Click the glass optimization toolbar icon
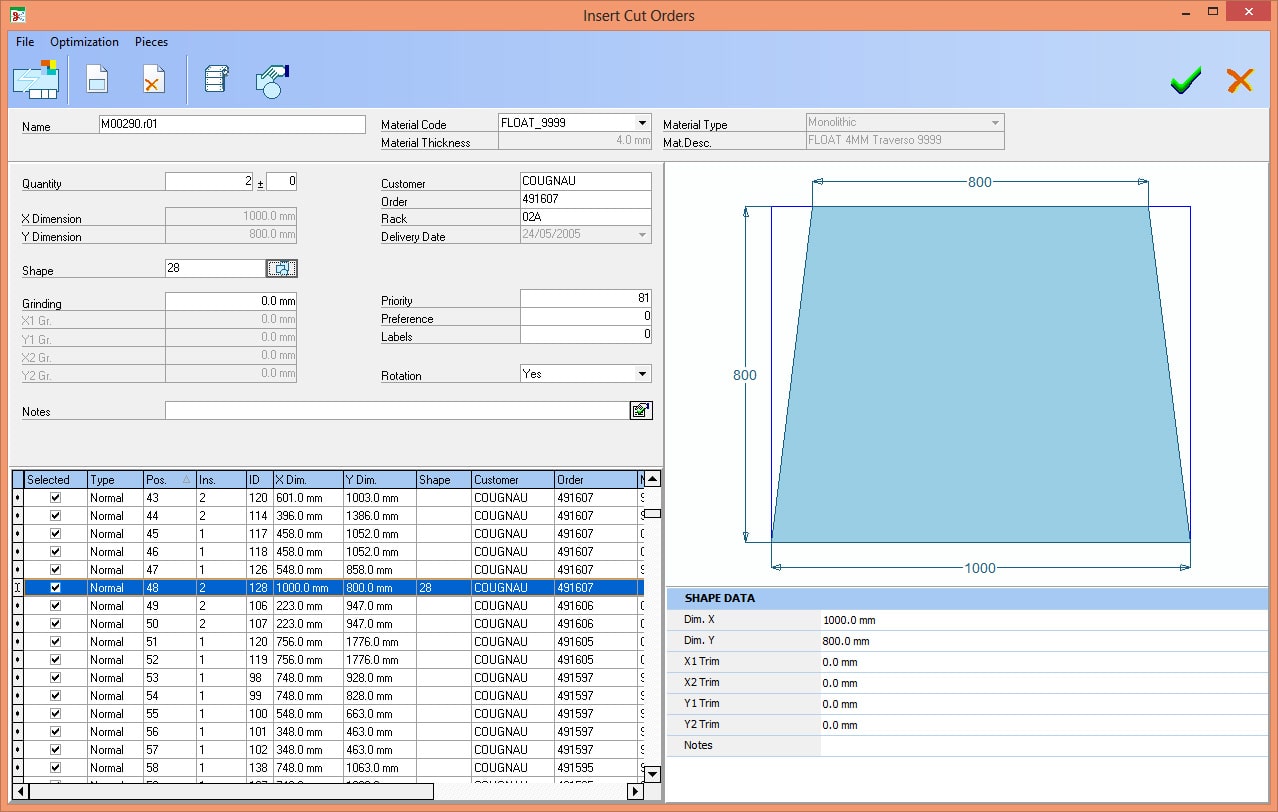Image resolution: width=1278 pixels, height=812 pixels. (36, 80)
